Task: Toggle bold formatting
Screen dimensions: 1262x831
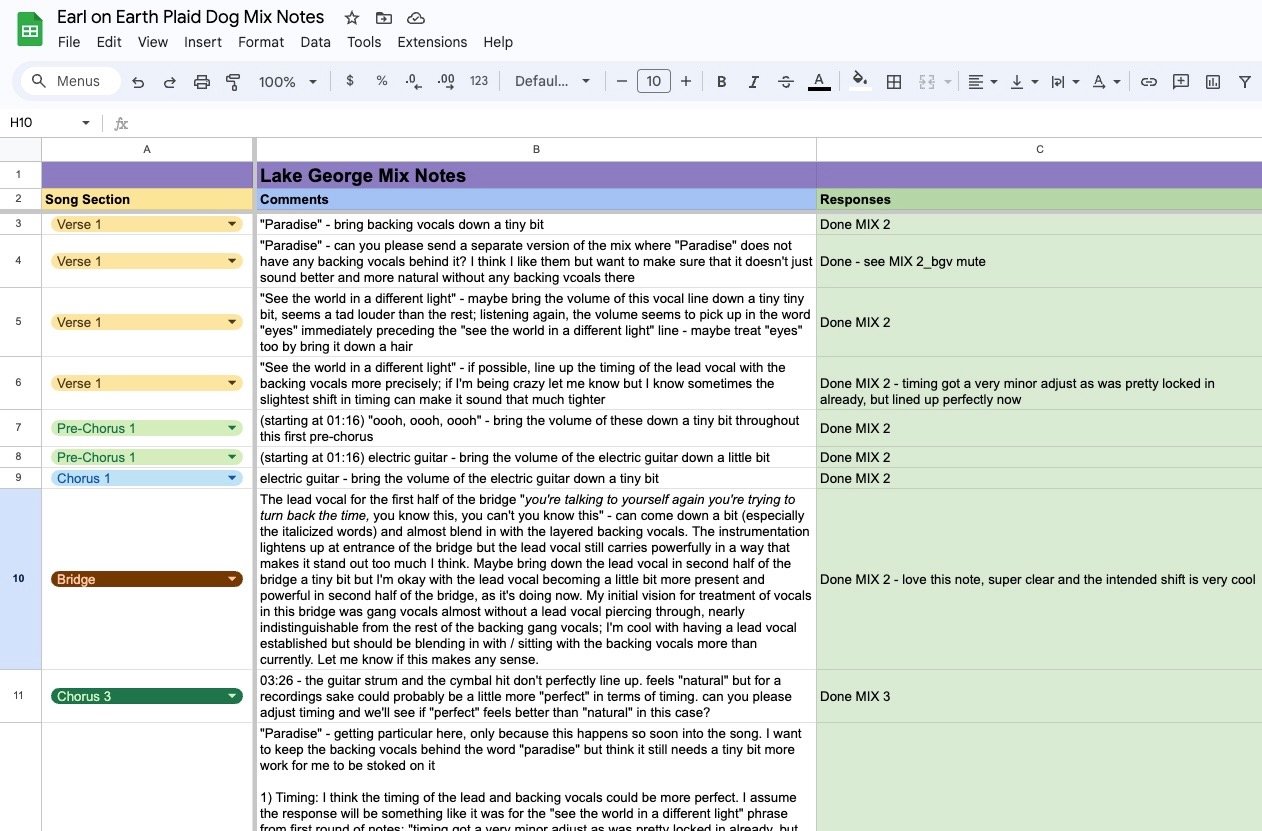Action: [x=721, y=82]
